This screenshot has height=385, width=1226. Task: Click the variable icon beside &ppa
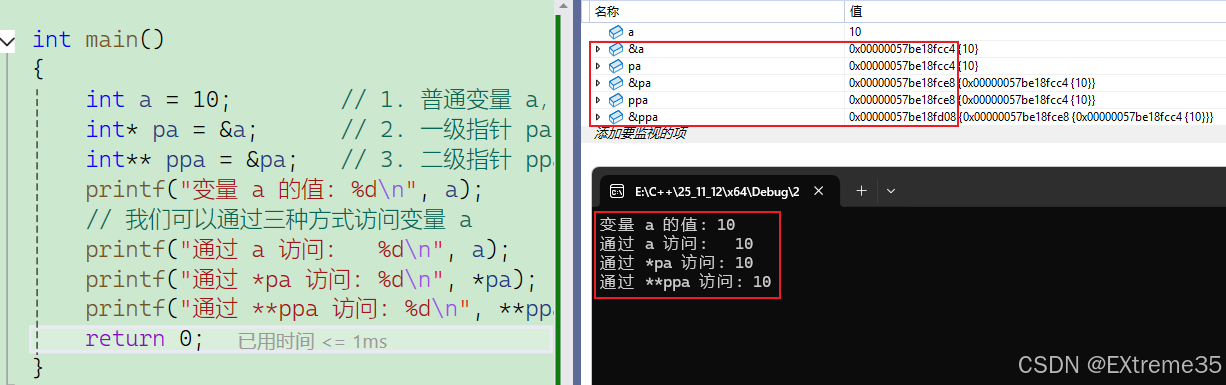point(616,117)
